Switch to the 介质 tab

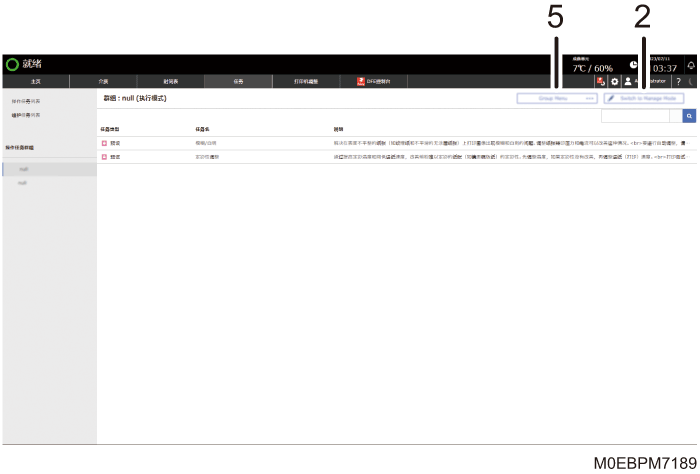(x=103, y=81)
